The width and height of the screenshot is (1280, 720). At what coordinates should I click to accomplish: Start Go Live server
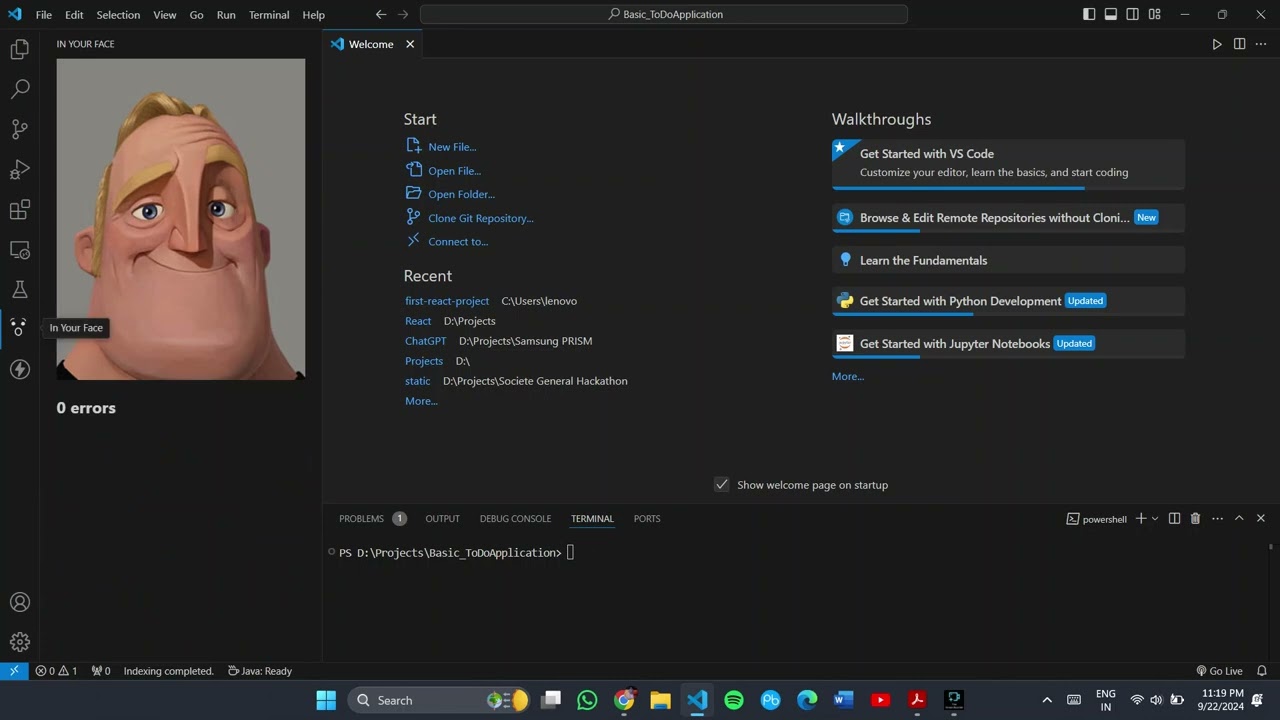(x=1219, y=671)
